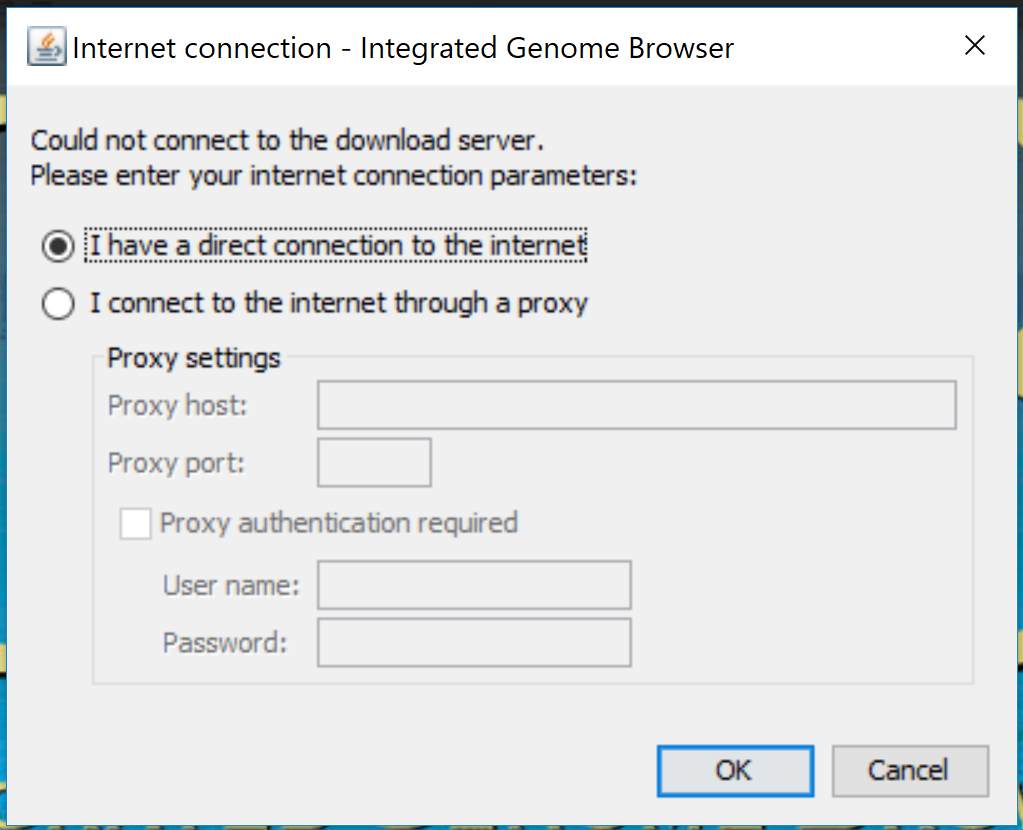This screenshot has width=1023, height=830.
Task: Click the dialog title 'Internet connection - Integrated Genome Browser'
Action: pos(403,48)
